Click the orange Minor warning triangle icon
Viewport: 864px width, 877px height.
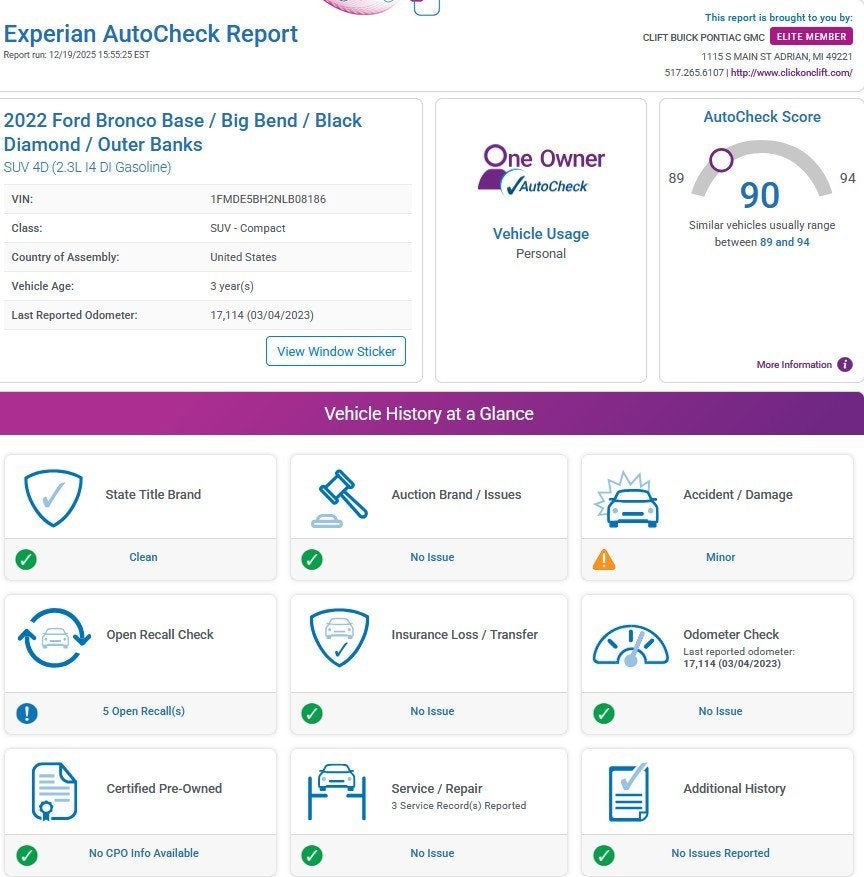(604, 559)
